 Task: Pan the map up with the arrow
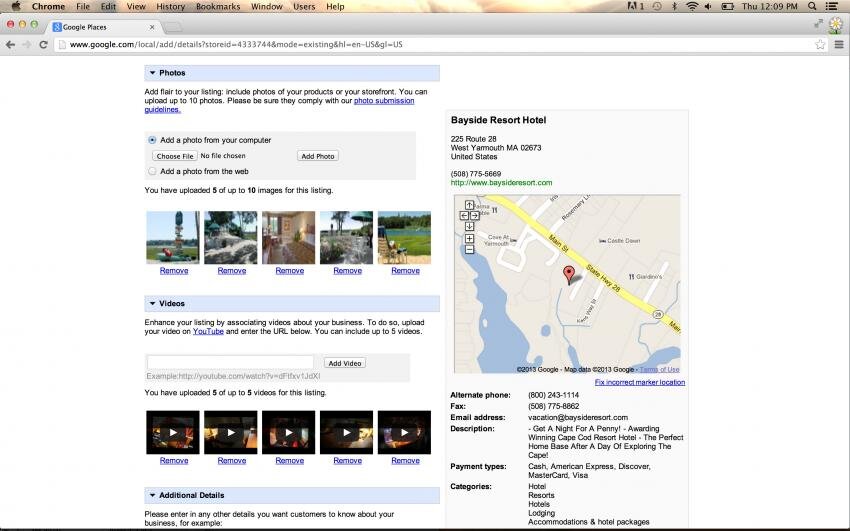(x=469, y=205)
